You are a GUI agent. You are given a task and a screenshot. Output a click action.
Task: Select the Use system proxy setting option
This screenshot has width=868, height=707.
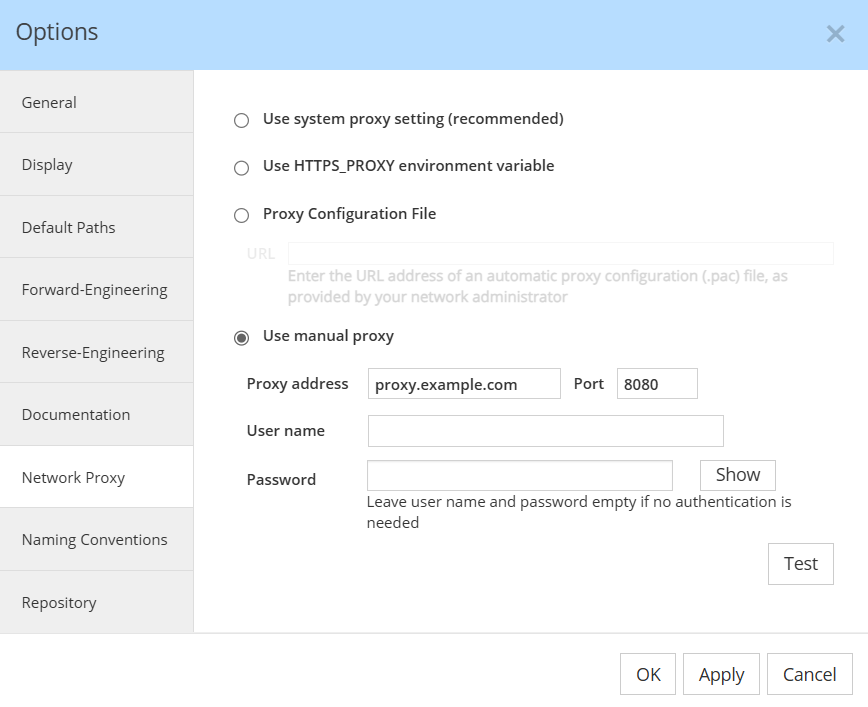[x=240, y=119]
